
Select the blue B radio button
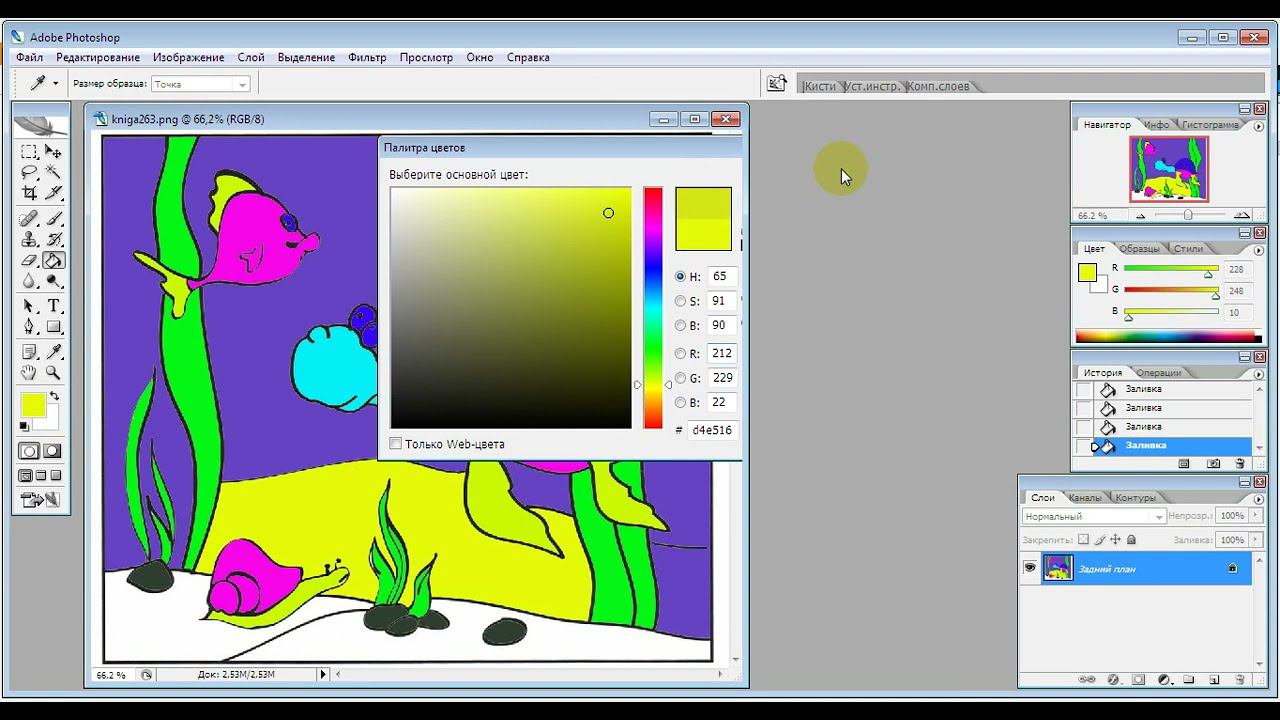[681, 402]
